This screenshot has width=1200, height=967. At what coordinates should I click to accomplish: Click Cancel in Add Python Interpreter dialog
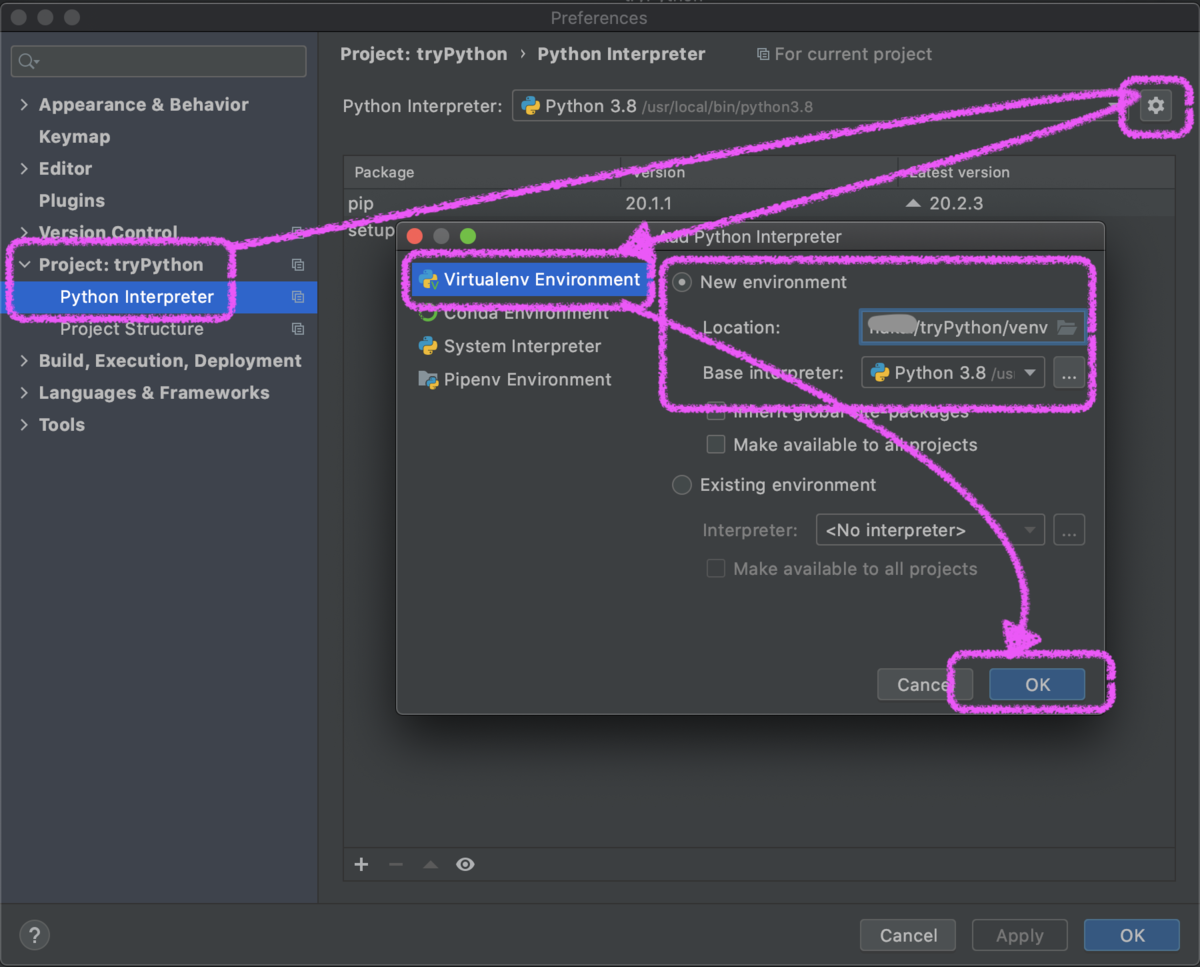(925, 684)
